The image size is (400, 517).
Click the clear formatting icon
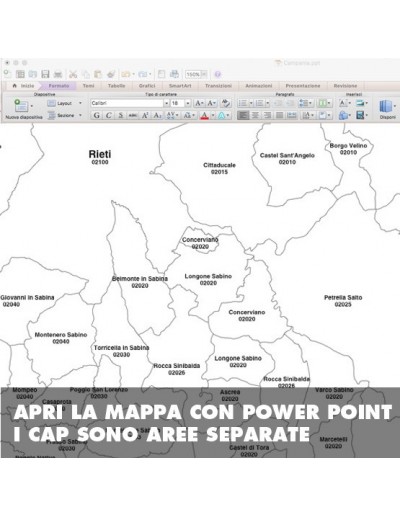coord(226,103)
